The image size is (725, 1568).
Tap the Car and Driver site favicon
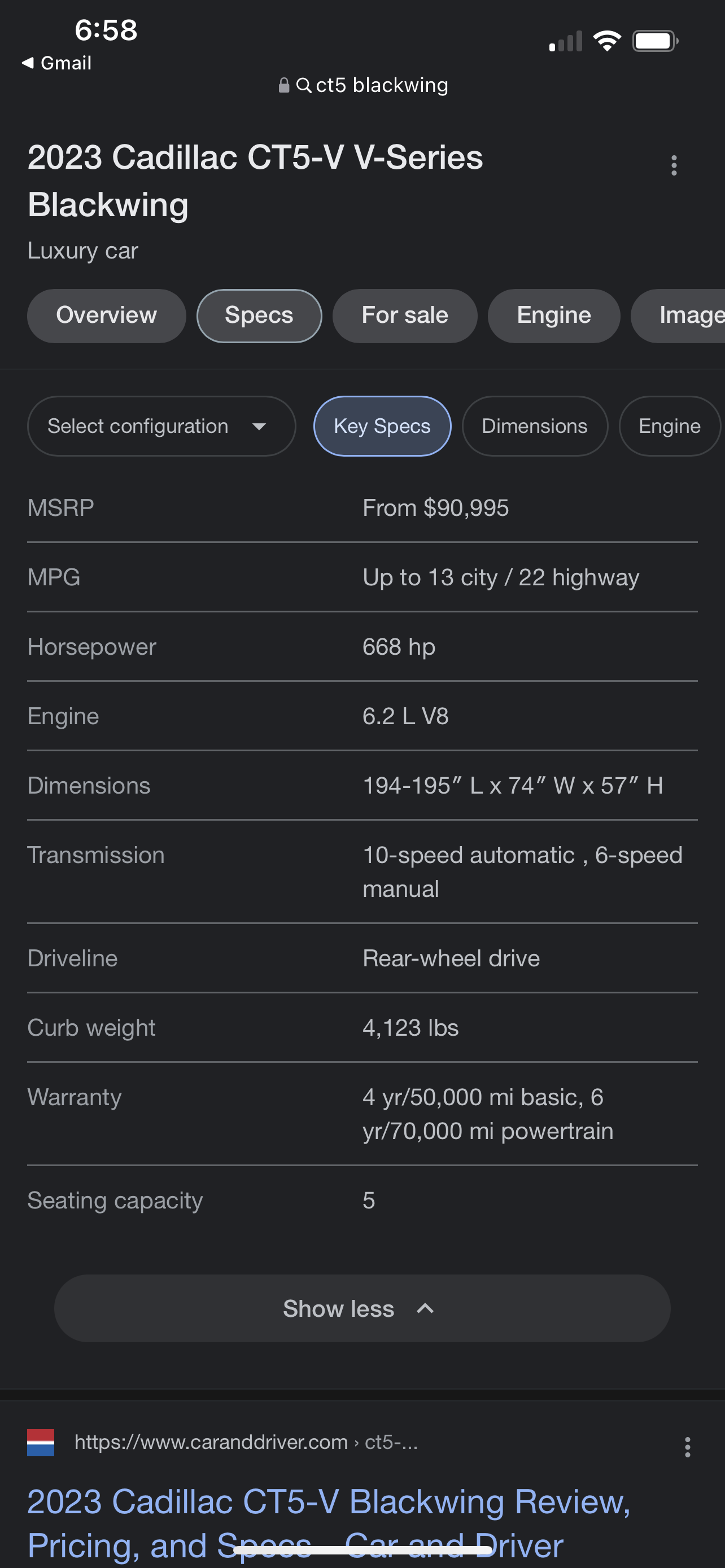[41, 1442]
